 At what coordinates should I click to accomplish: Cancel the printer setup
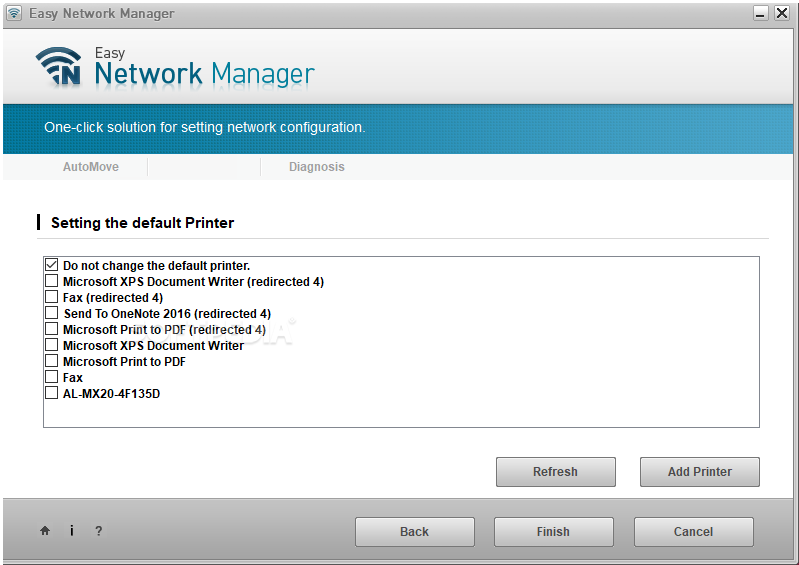[694, 532]
